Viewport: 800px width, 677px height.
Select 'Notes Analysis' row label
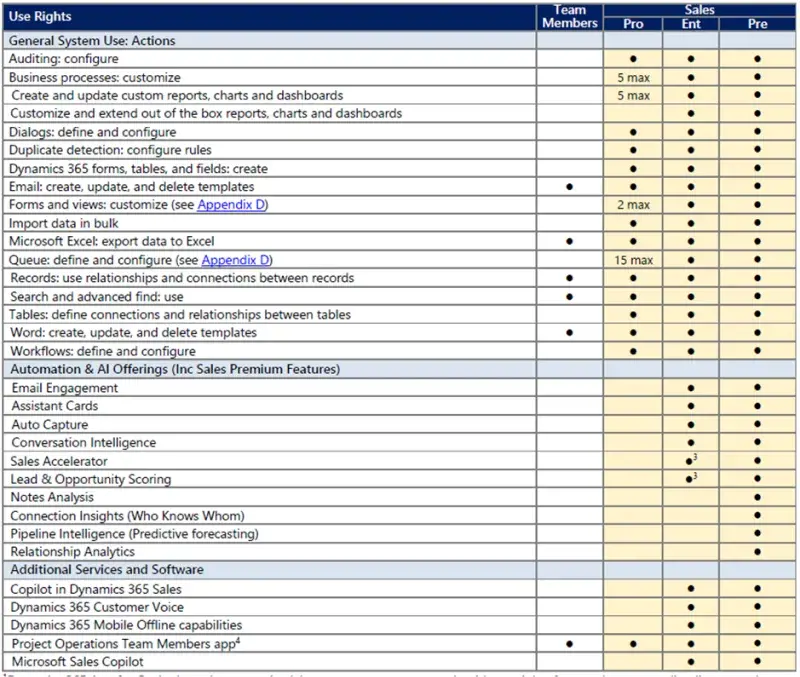[x=52, y=497]
